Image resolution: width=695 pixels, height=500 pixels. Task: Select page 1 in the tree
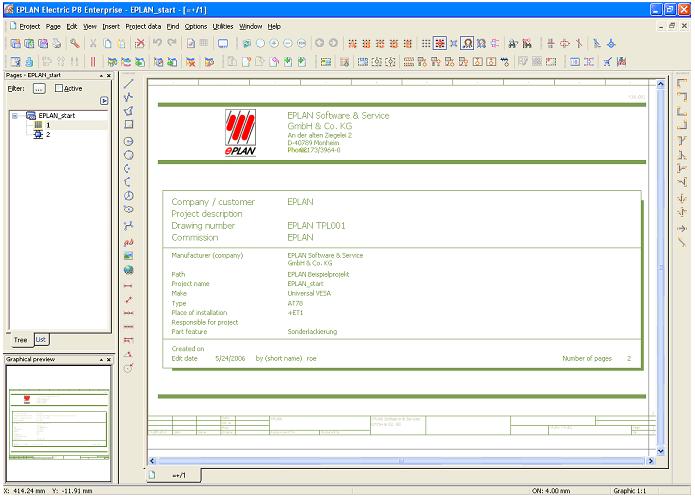pos(48,125)
